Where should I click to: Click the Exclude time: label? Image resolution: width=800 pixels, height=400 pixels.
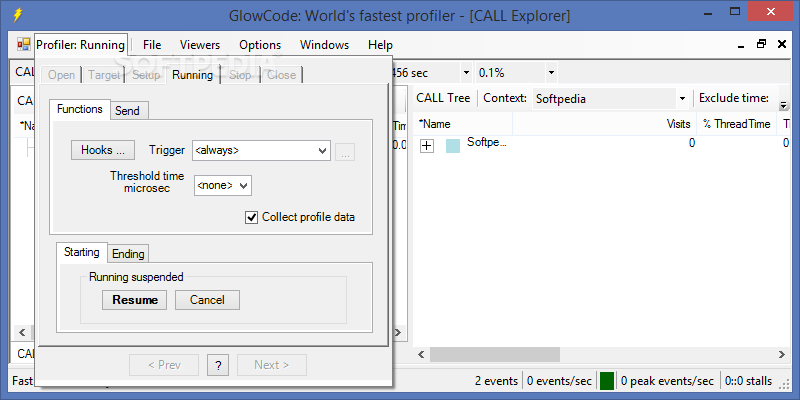(734, 98)
